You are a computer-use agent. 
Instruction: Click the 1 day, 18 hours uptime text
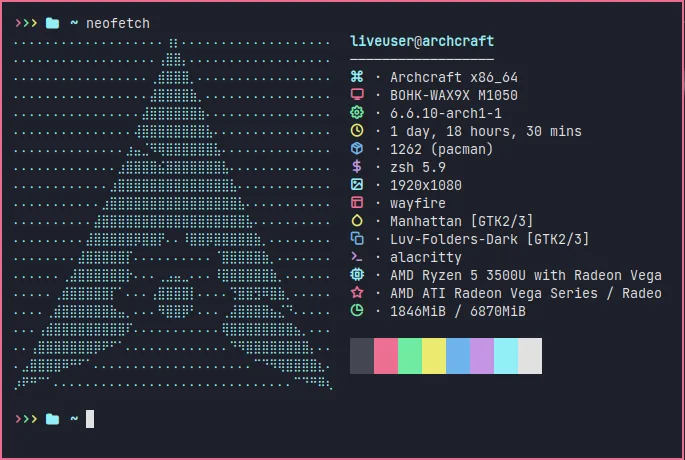486,131
